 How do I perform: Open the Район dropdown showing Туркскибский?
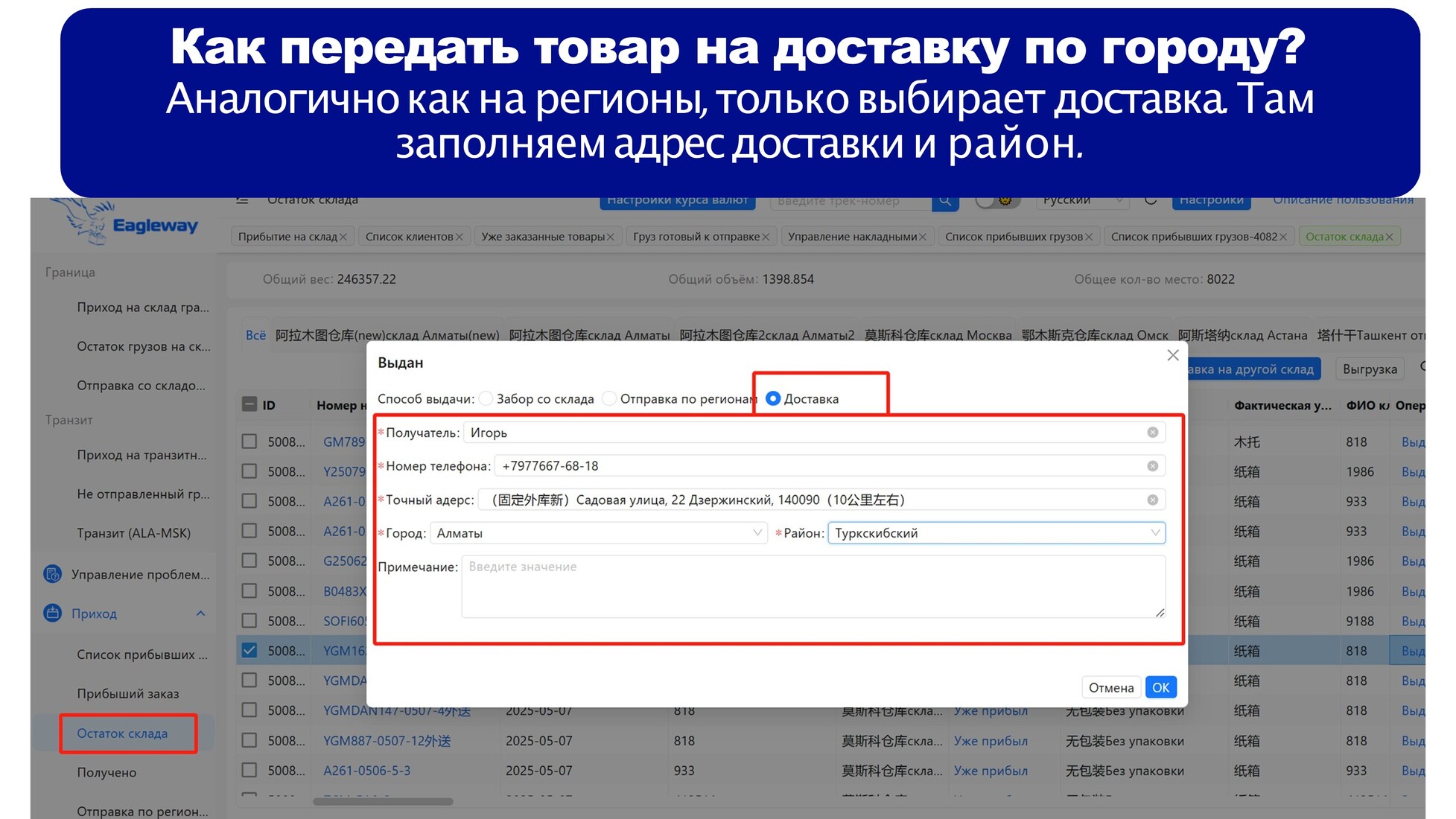coord(996,533)
